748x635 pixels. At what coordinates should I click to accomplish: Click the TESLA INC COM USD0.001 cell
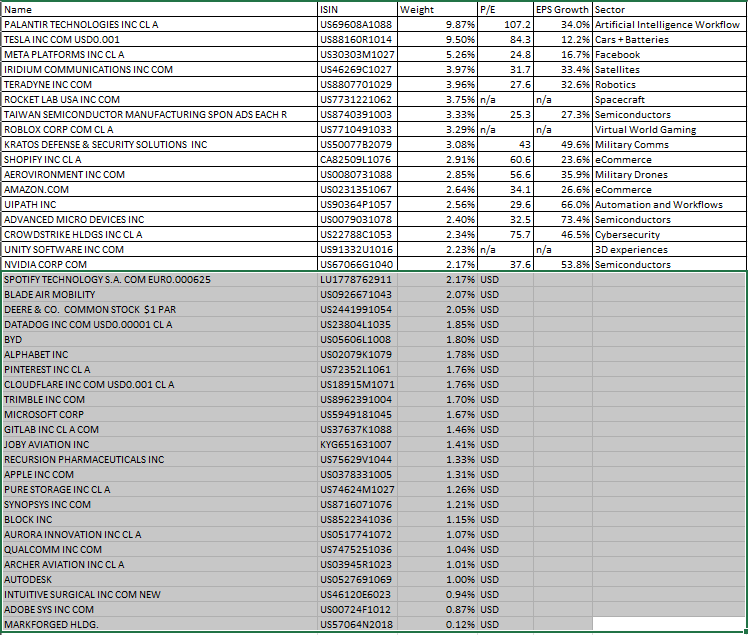(159, 40)
